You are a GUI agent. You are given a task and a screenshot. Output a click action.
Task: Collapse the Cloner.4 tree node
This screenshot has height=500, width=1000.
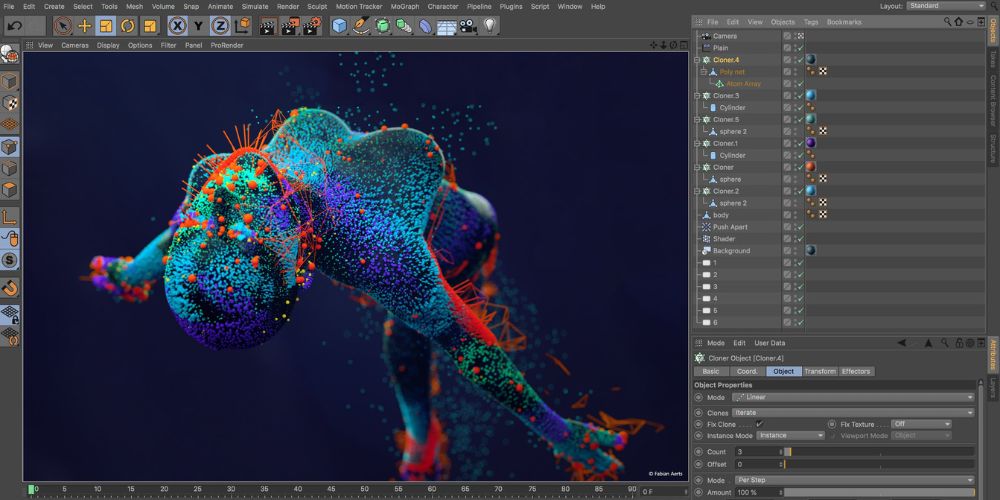[x=697, y=60]
